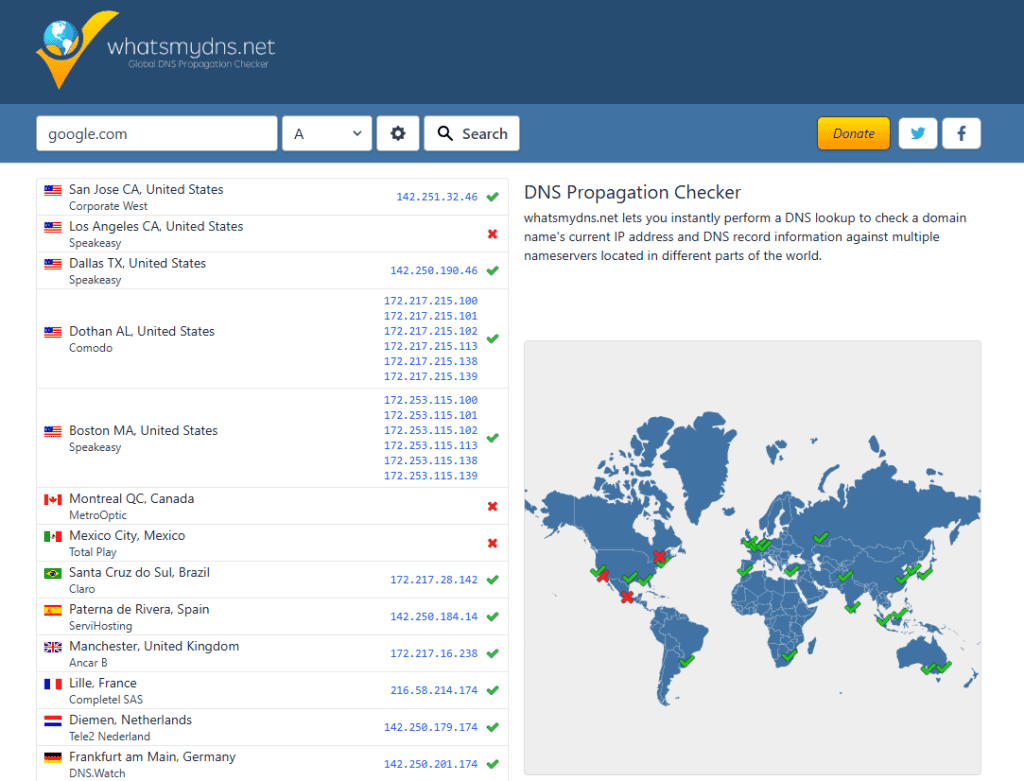Select the Boston MA, United States text
1024x781 pixels.
click(x=144, y=430)
